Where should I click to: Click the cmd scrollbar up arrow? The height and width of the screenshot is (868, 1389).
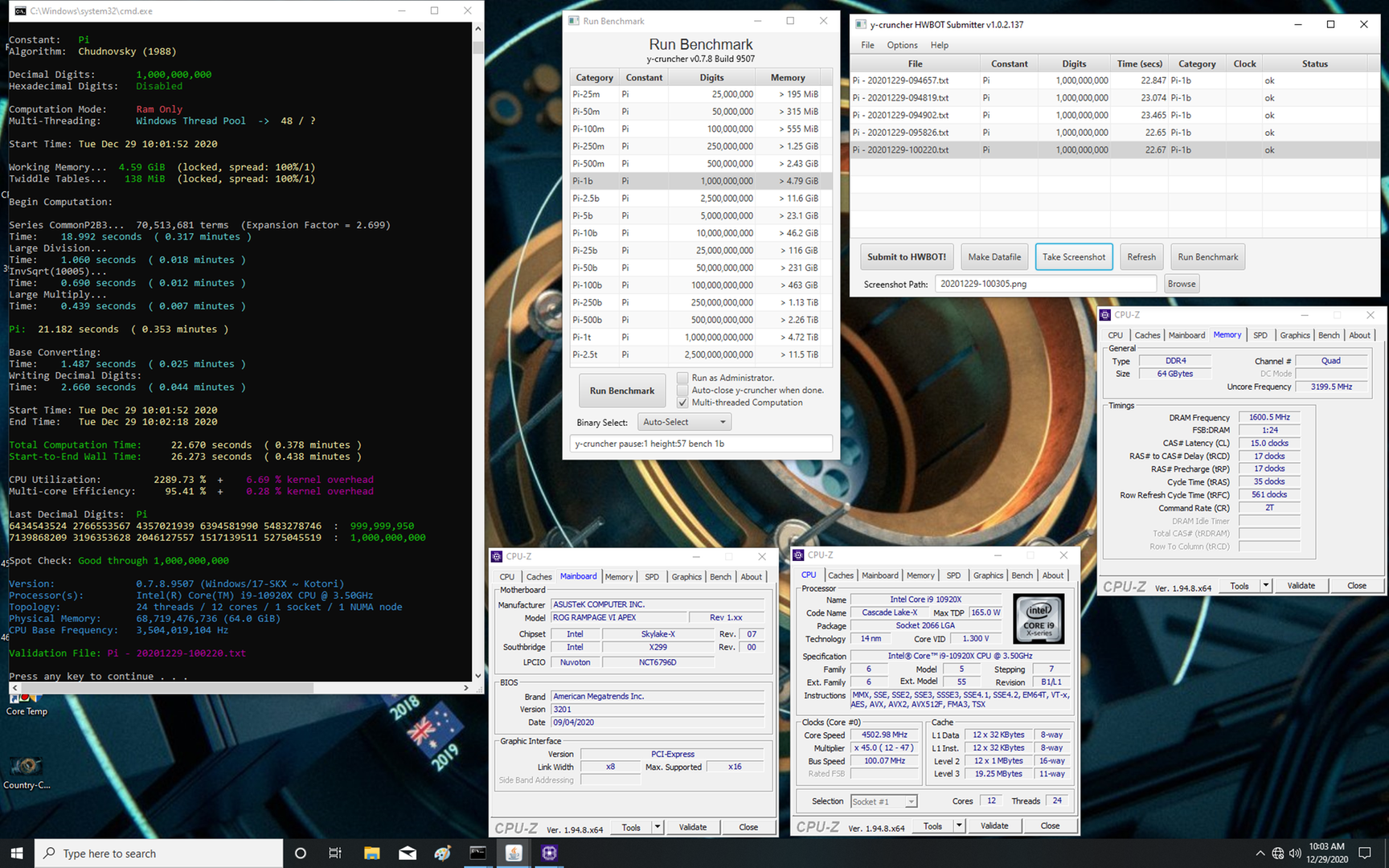click(x=478, y=29)
